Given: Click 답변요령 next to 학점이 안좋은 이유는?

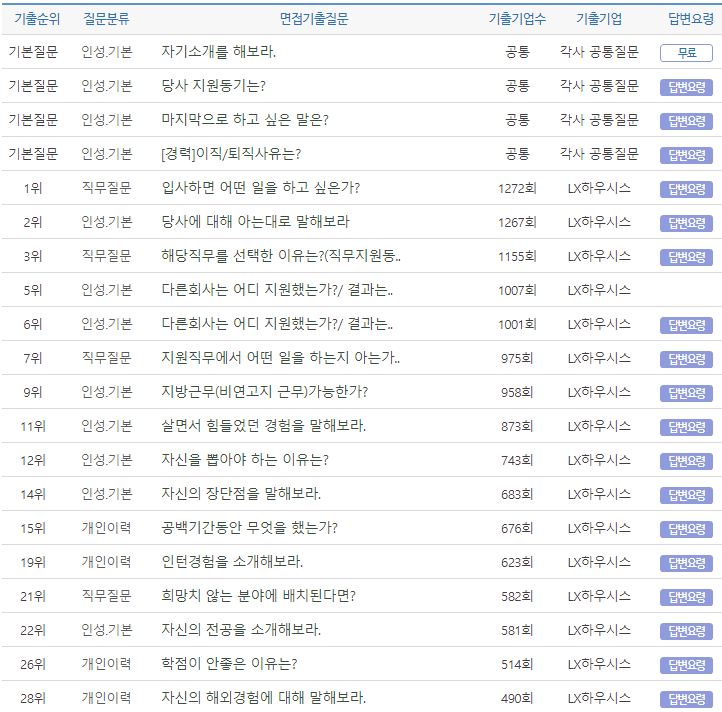Looking at the screenshot, I should click(x=686, y=665).
